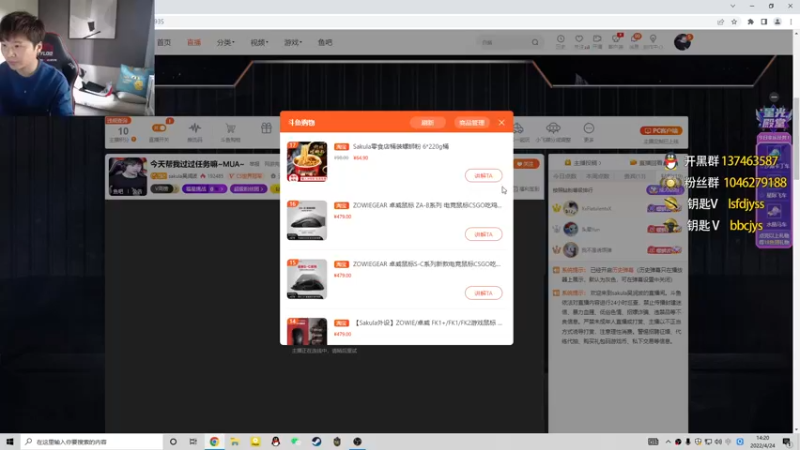Click the orange Follow button
Viewport: 800px width, 450px height.
526,164
